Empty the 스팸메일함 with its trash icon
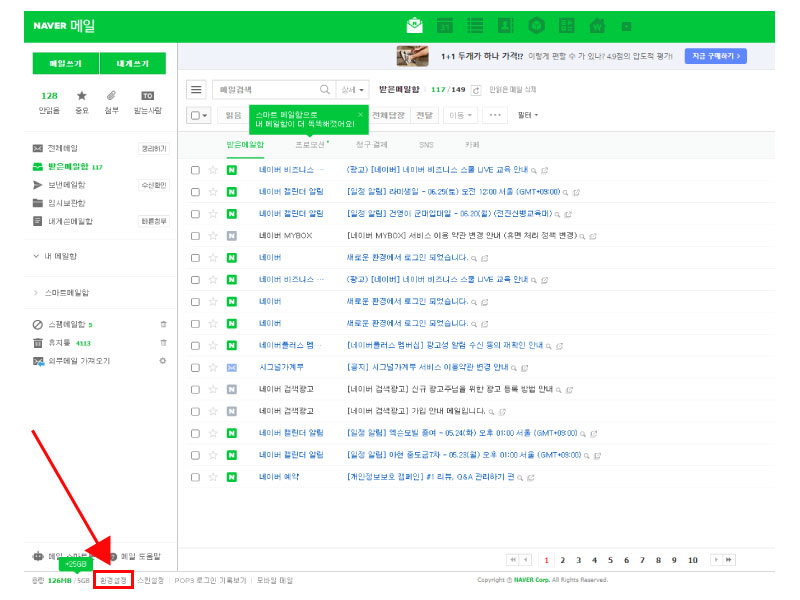800x600 pixels. coord(163,324)
